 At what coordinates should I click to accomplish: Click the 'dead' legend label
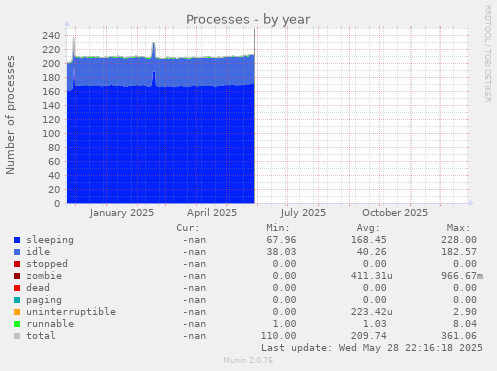tap(38, 288)
